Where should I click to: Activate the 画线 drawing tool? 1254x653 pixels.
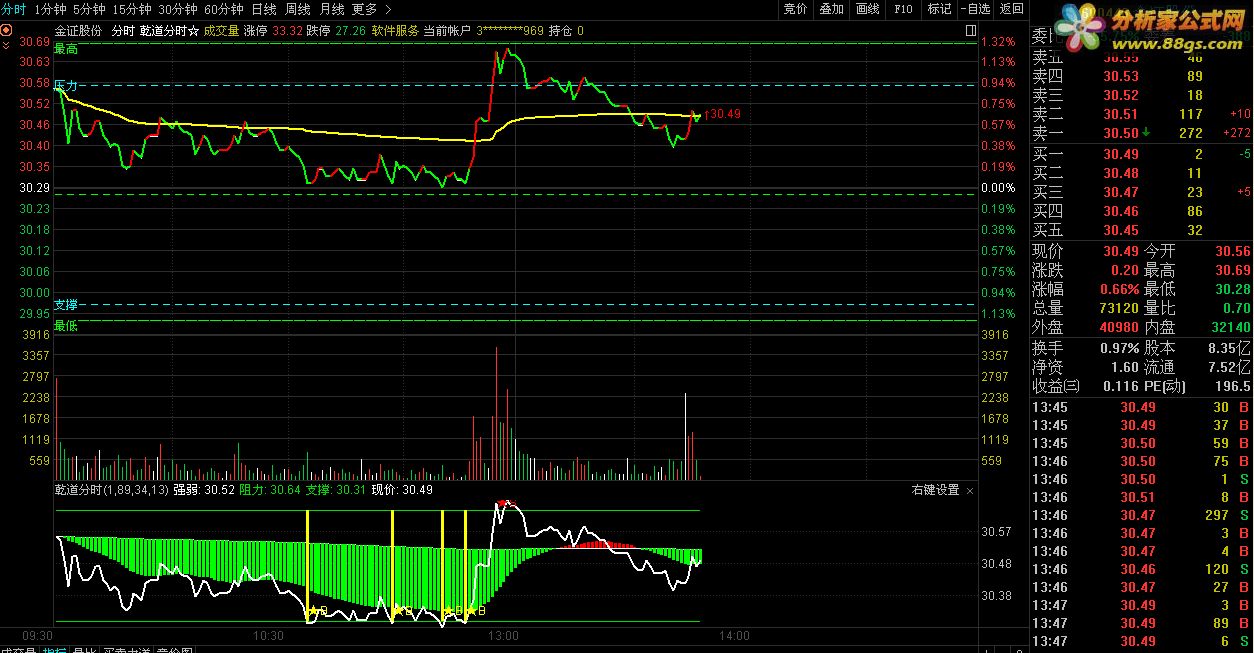(x=867, y=9)
